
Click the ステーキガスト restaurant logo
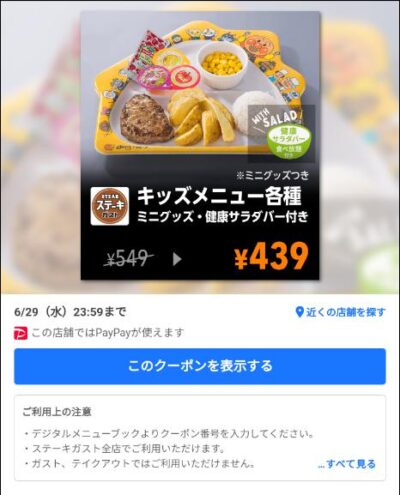[x=110, y=206]
